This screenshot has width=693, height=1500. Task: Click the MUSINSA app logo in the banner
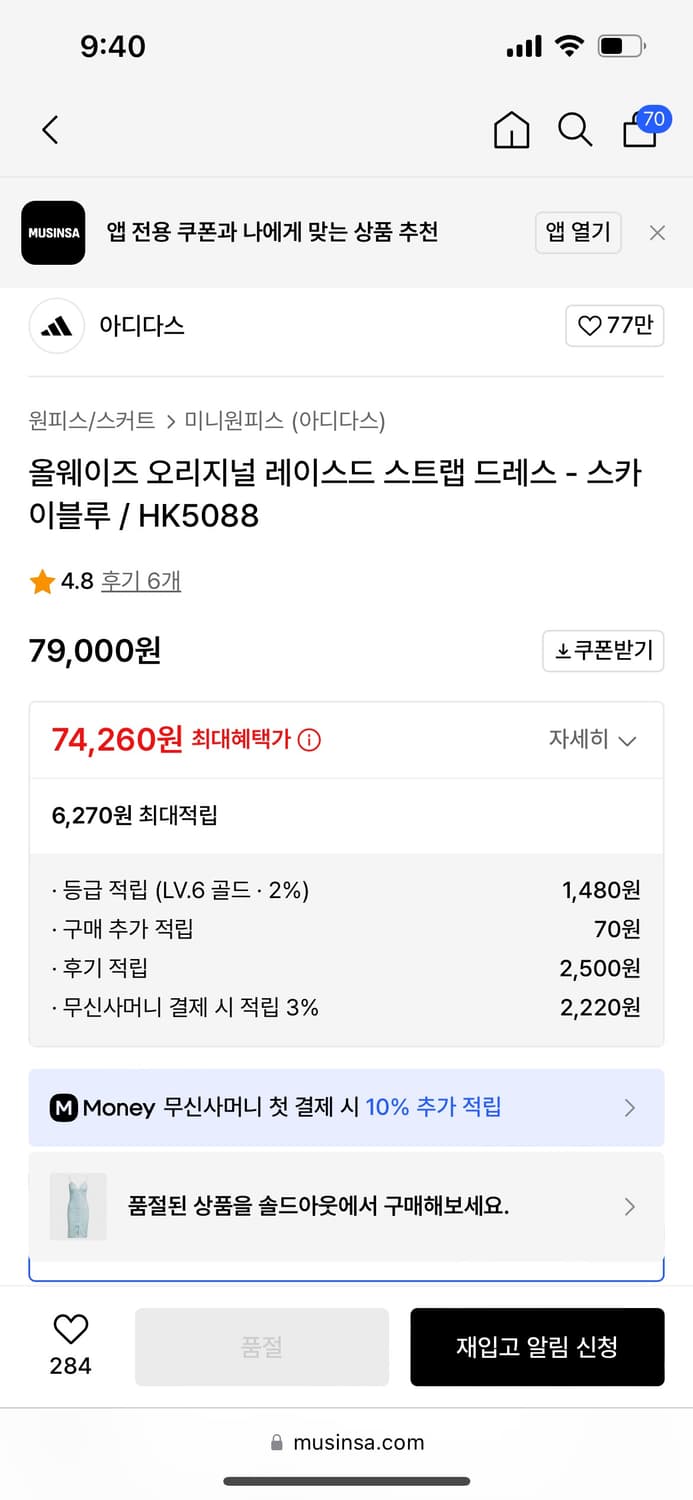click(53, 232)
